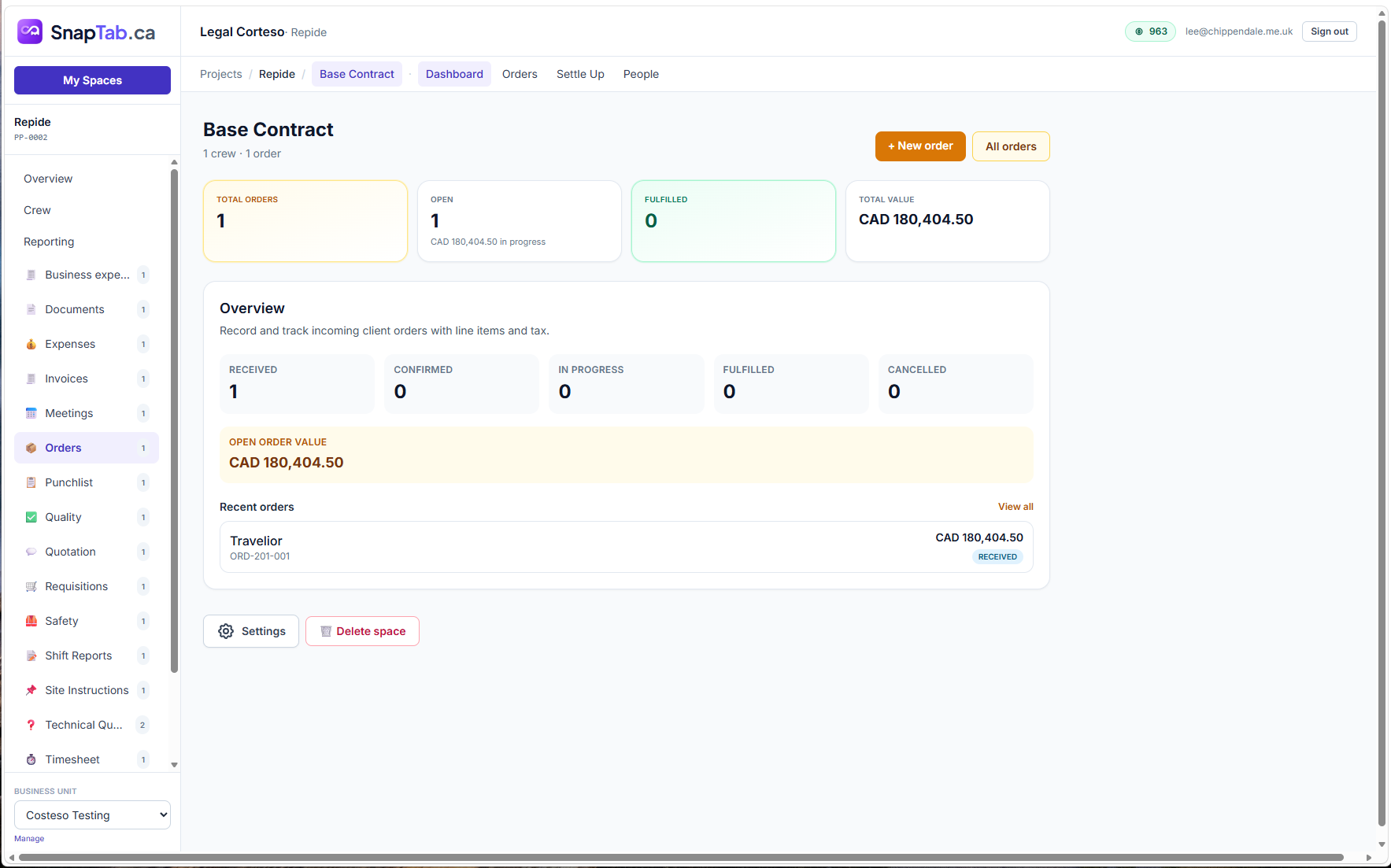Go to Repide in the breadcrumb

277,74
